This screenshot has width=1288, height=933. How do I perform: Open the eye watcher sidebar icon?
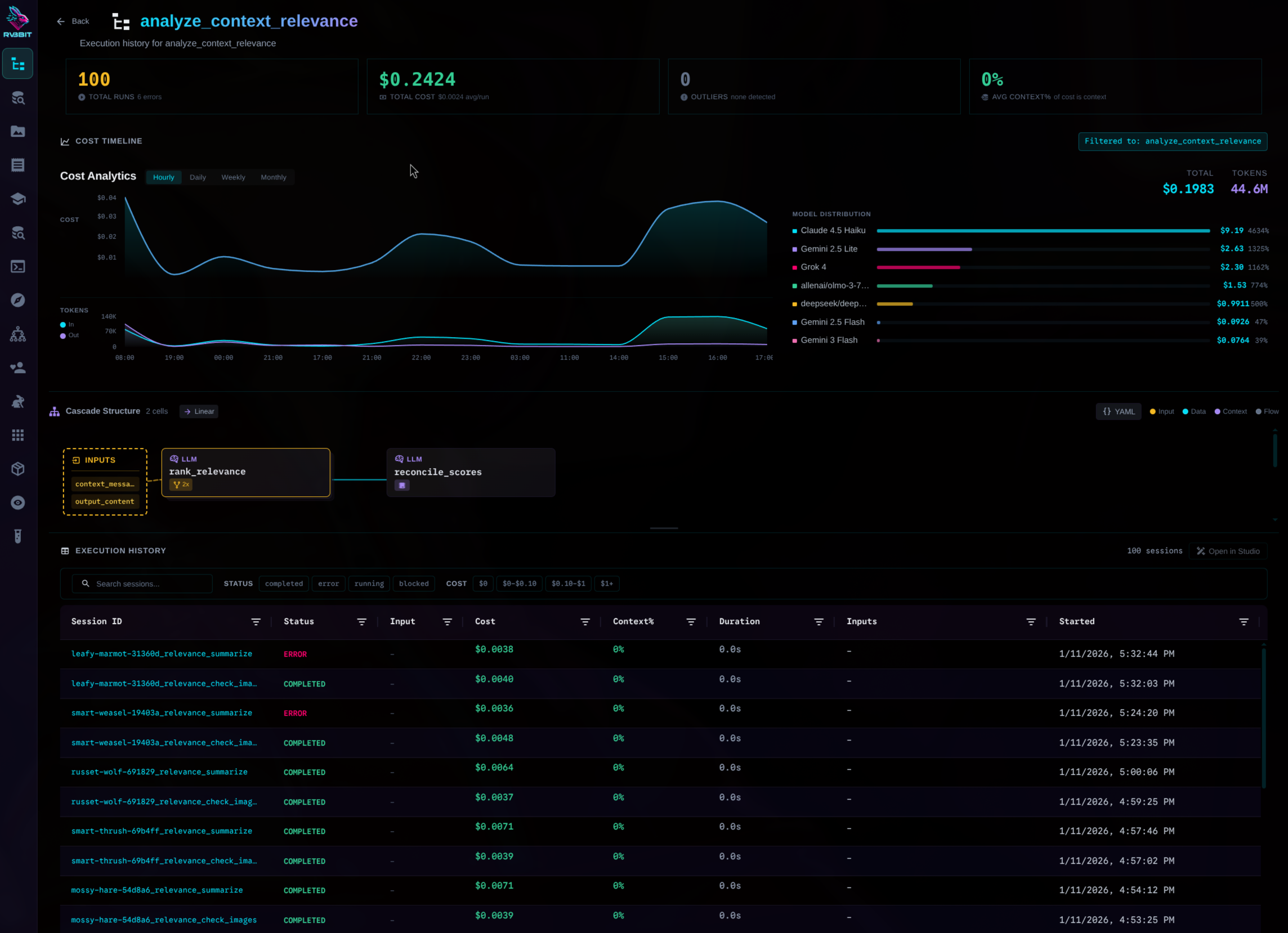tap(17, 503)
